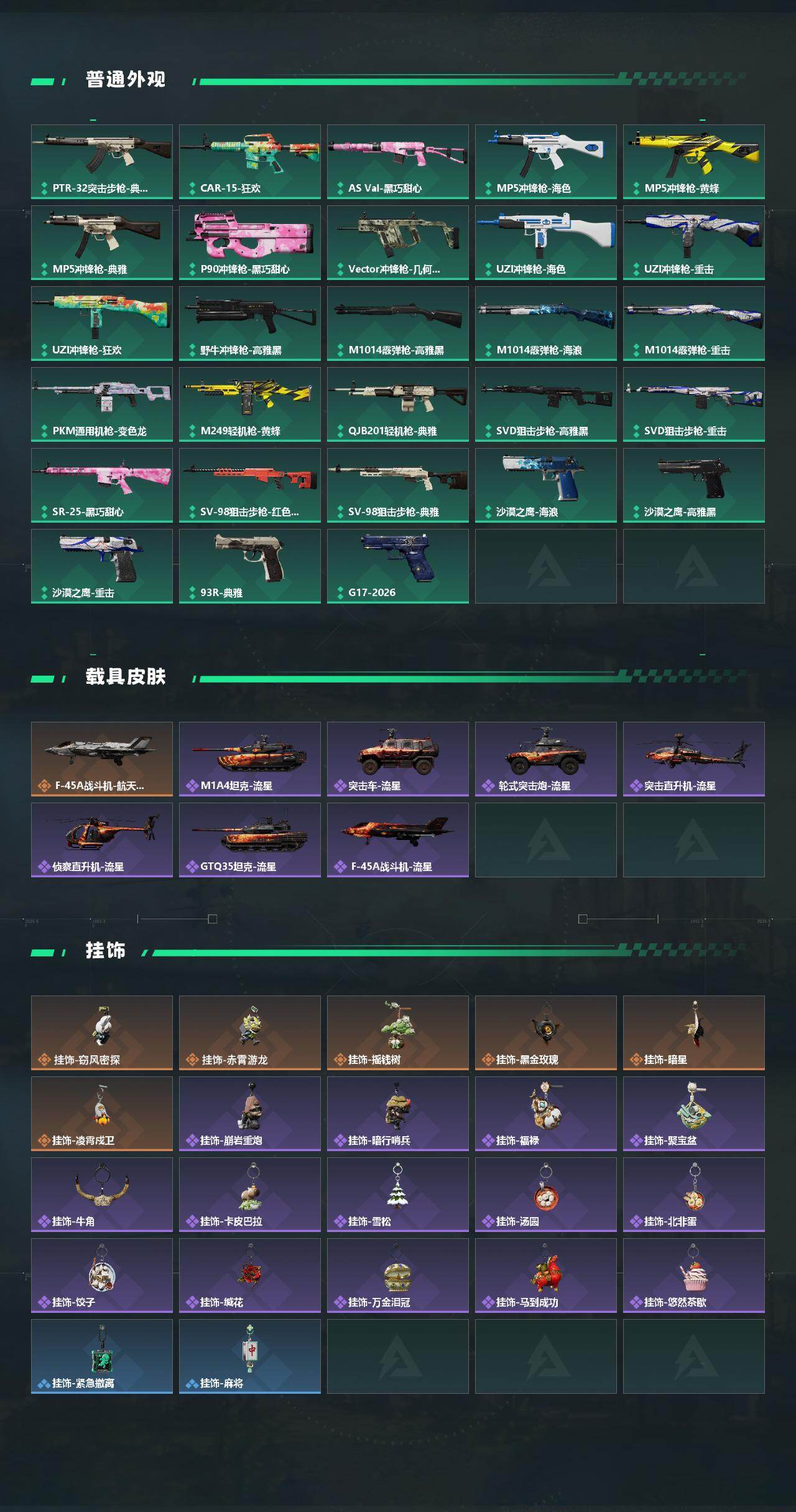
Task: Open the G17-2026 pistol skin
Action: pyautogui.click(x=398, y=566)
